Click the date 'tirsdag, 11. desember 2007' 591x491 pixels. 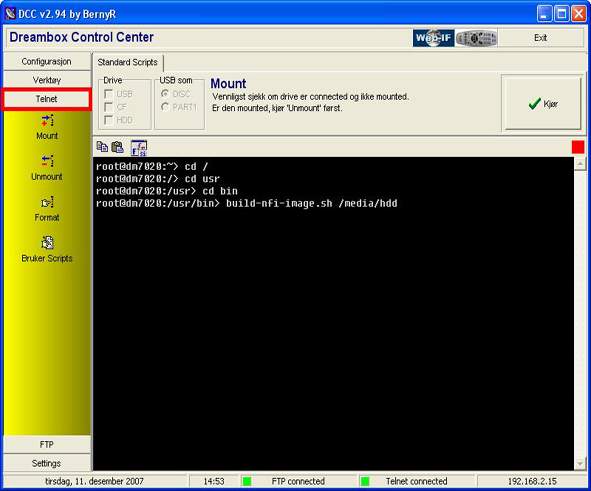click(x=94, y=481)
